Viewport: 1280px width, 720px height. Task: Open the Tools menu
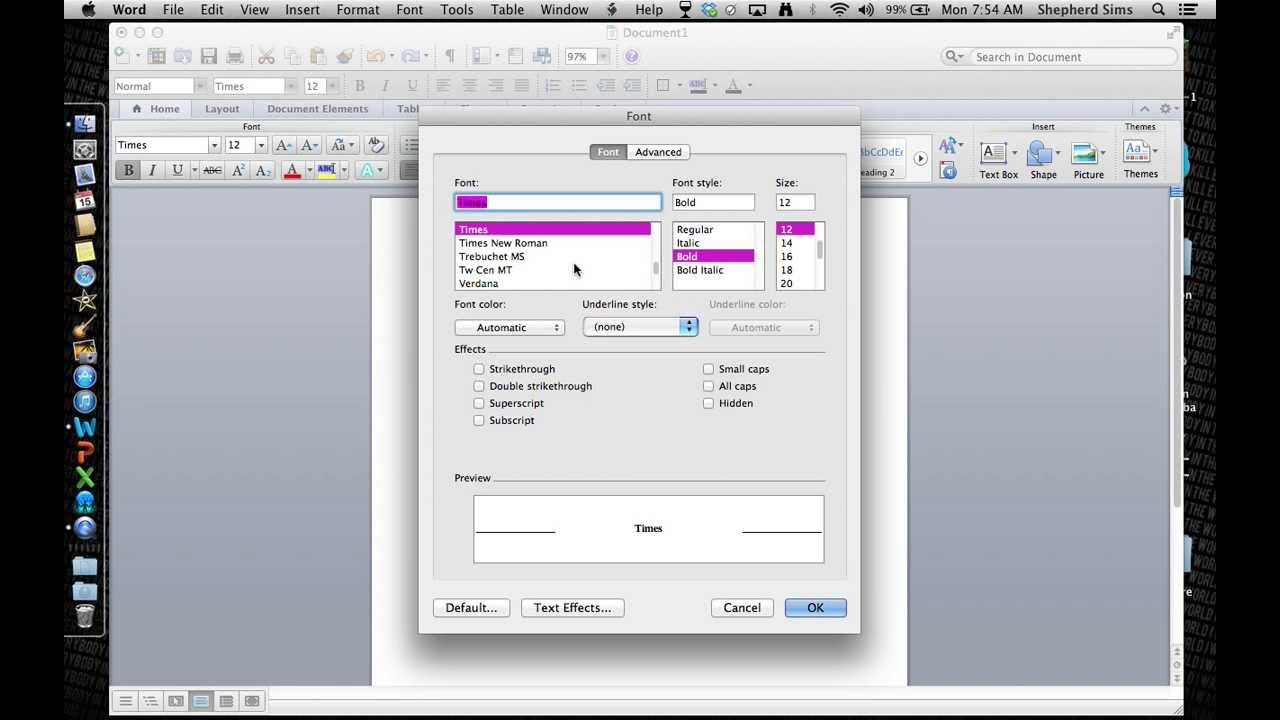tap(456, 10)
